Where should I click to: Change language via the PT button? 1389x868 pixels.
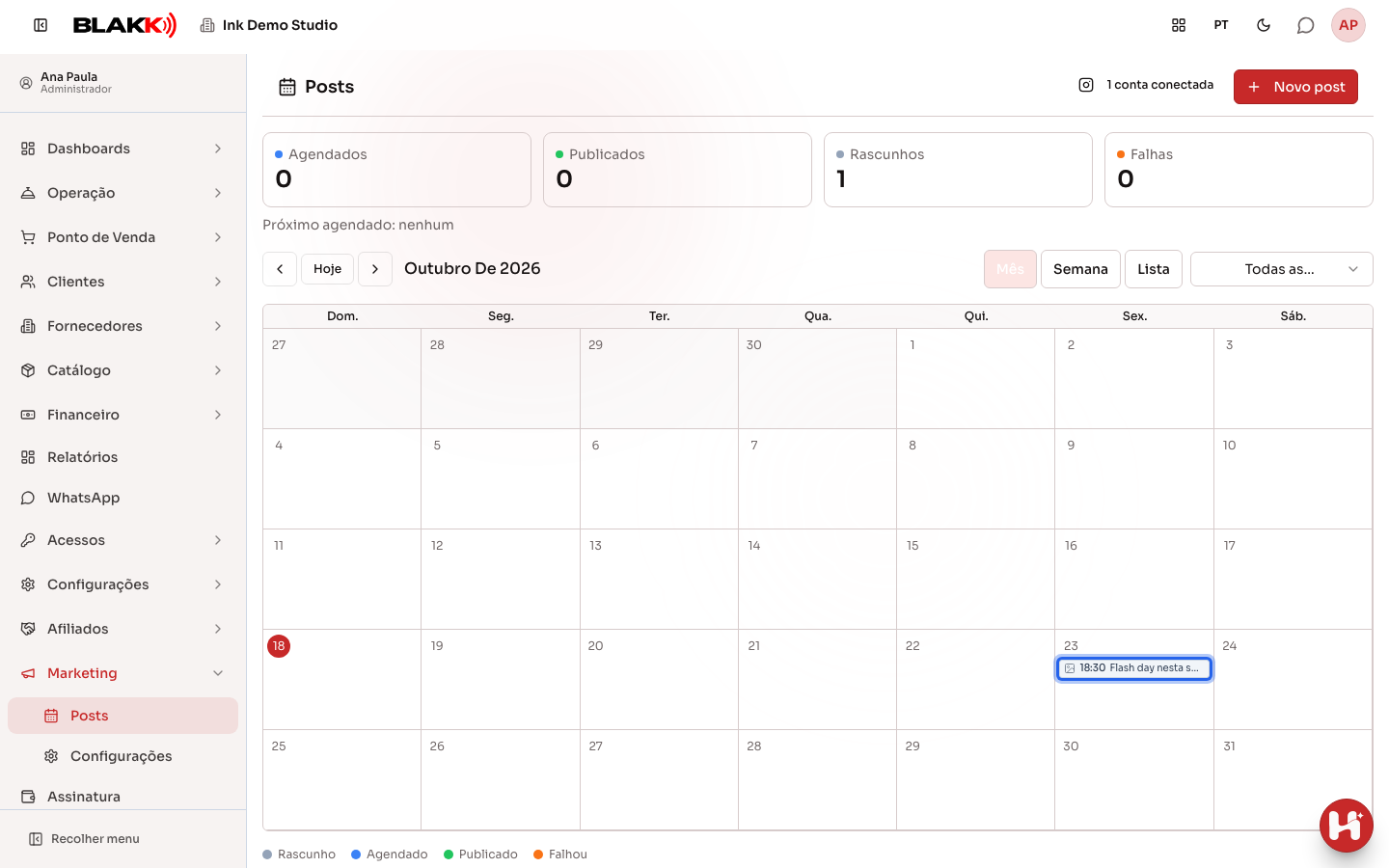1221,25
